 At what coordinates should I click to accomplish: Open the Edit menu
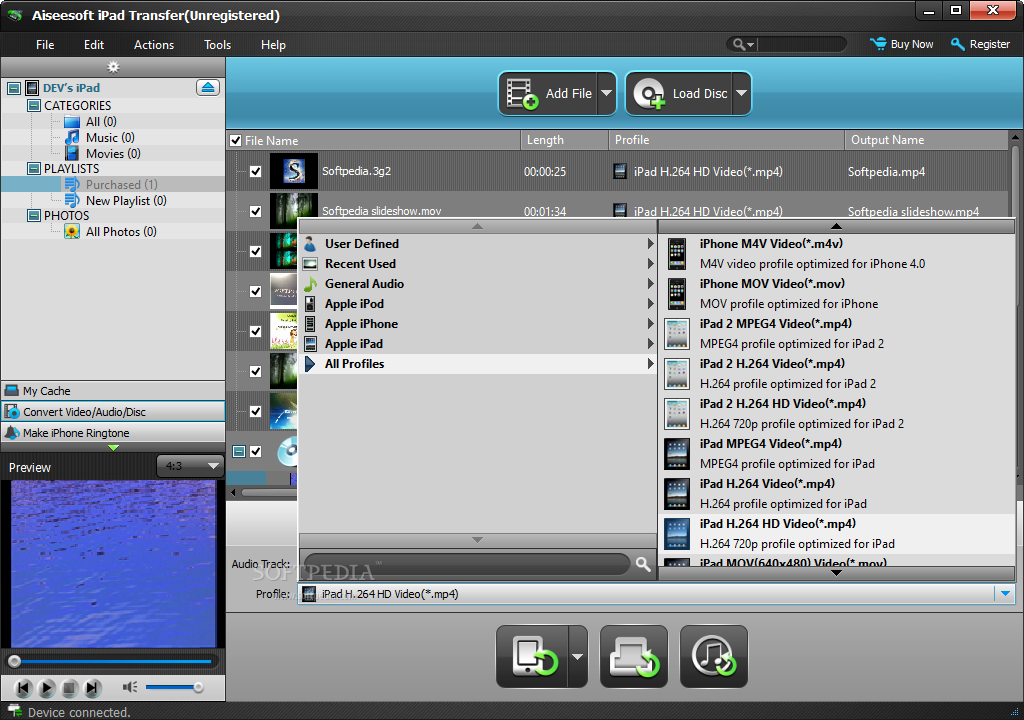[93, 44]
